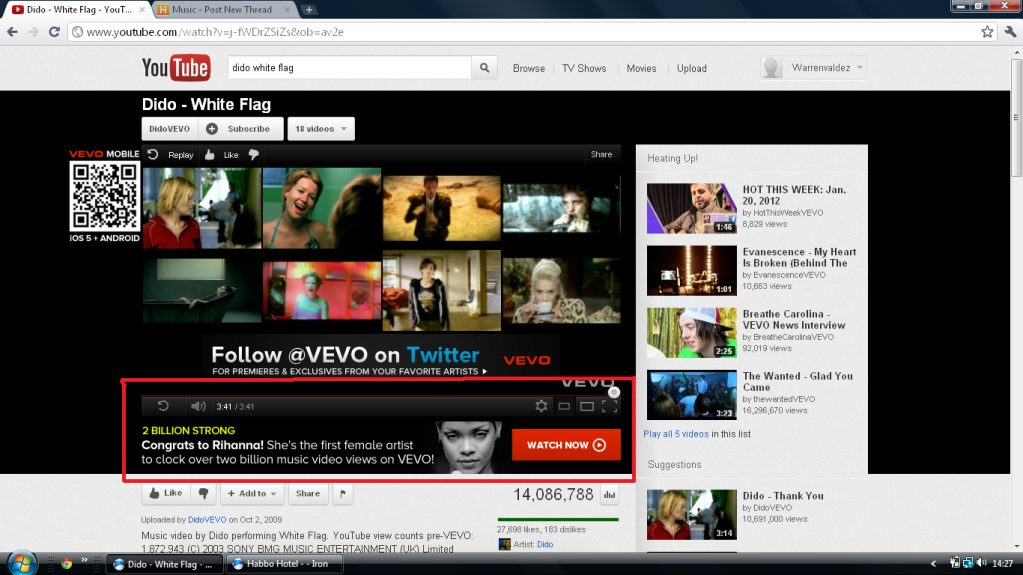Image resolution: width=1023 pixels, height=575 pixels.
Task: Switch to the large player size
Action: pyautogui.click(x=587, y=406)
